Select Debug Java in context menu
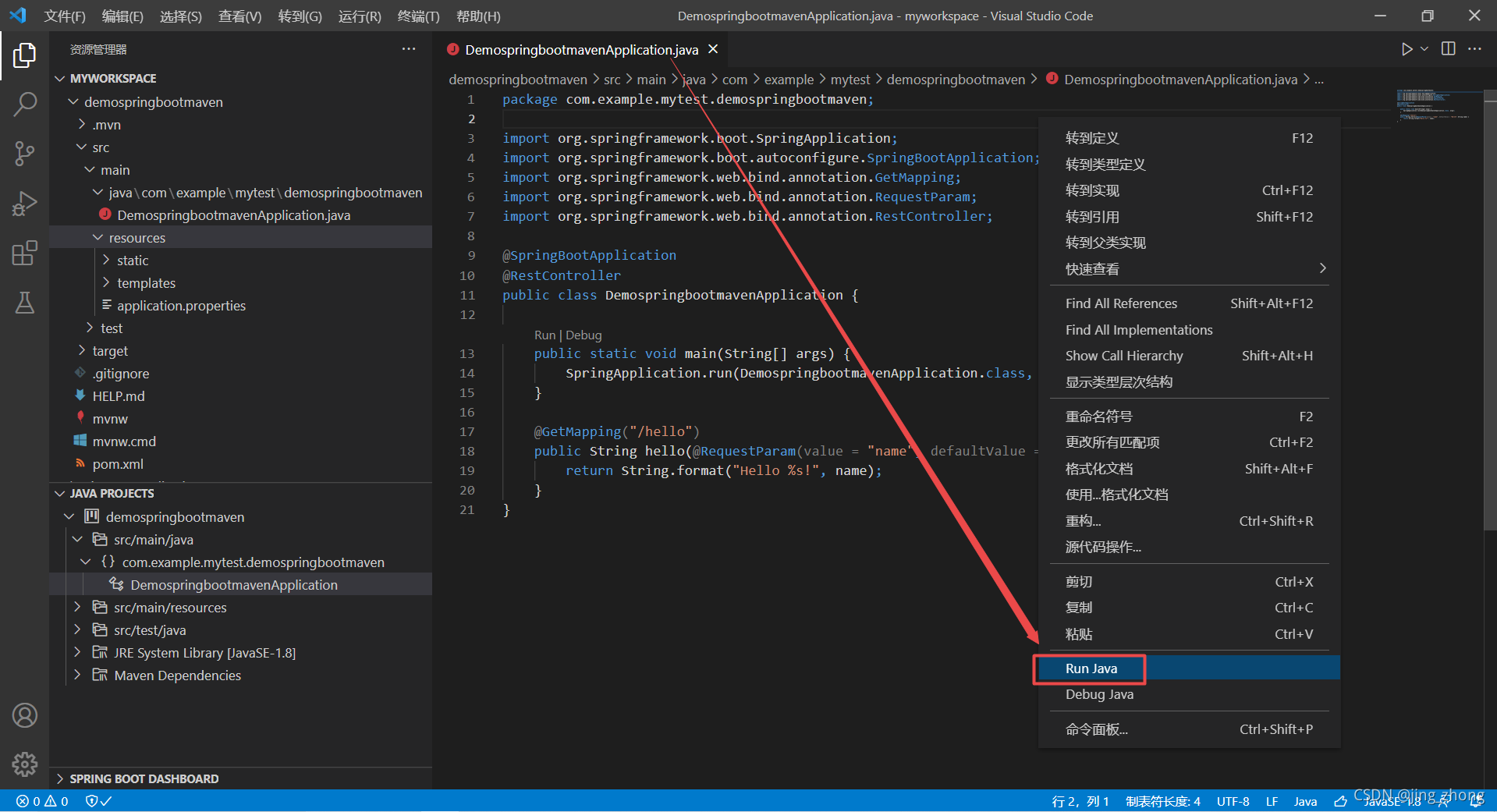 (x=1189, y=694)
